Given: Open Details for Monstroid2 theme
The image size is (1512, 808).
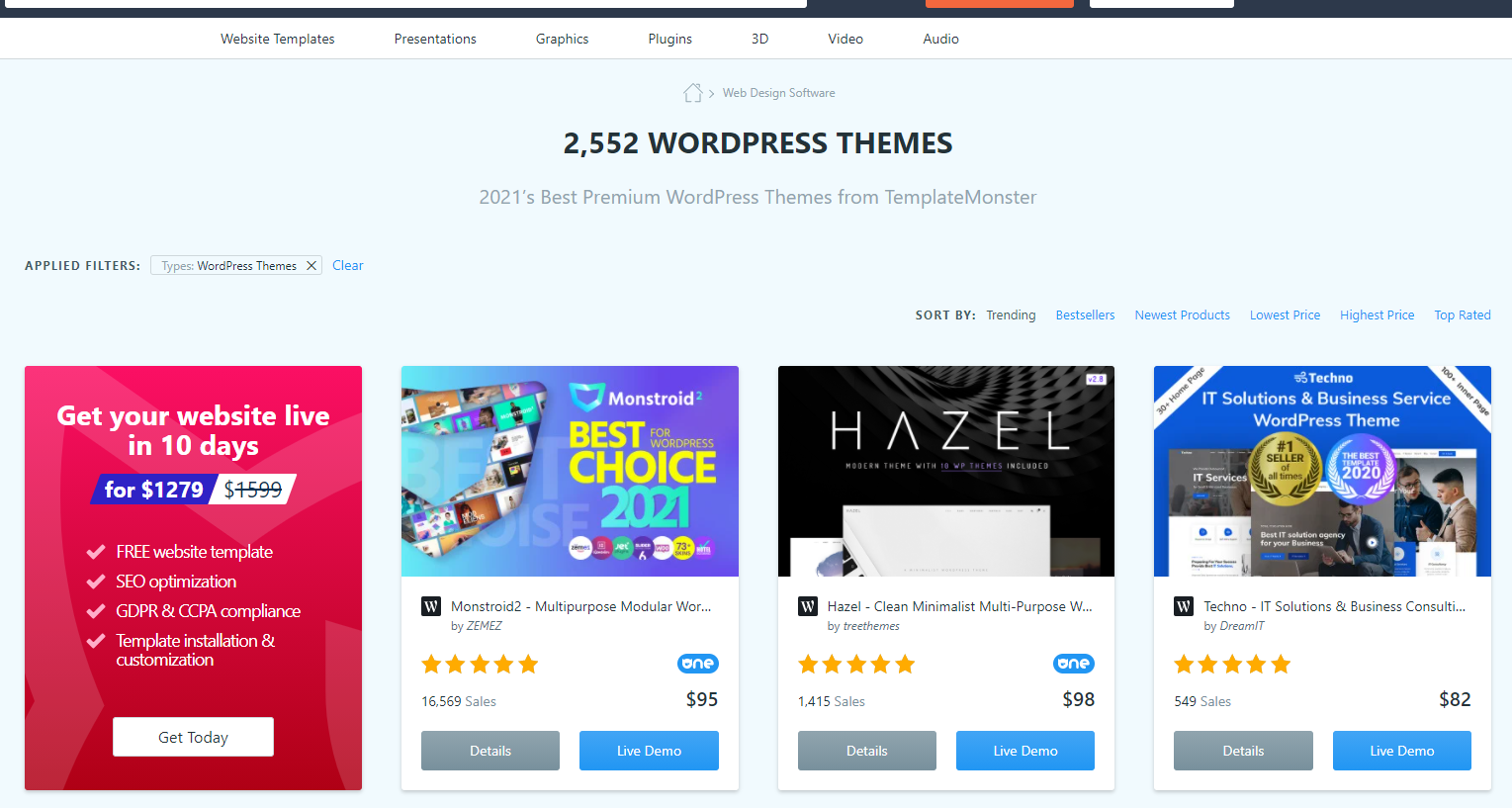Looking at the screenshot, I should [x=490, y=751].
